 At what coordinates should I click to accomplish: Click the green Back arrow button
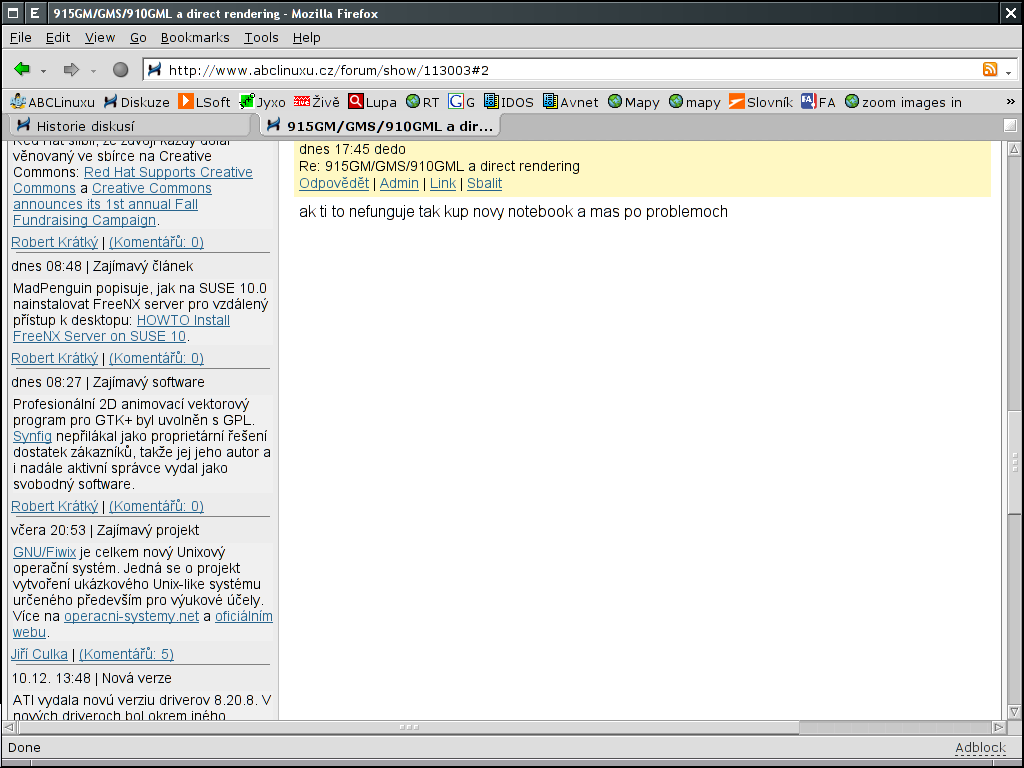point(22,70)
